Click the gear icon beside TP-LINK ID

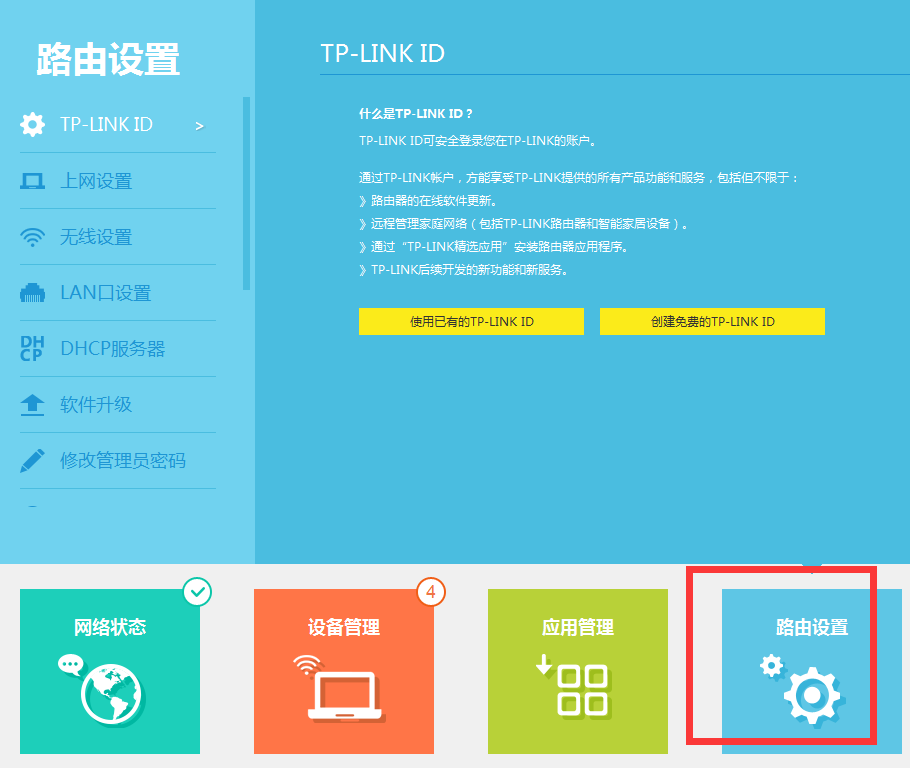[x=33, y=124]
